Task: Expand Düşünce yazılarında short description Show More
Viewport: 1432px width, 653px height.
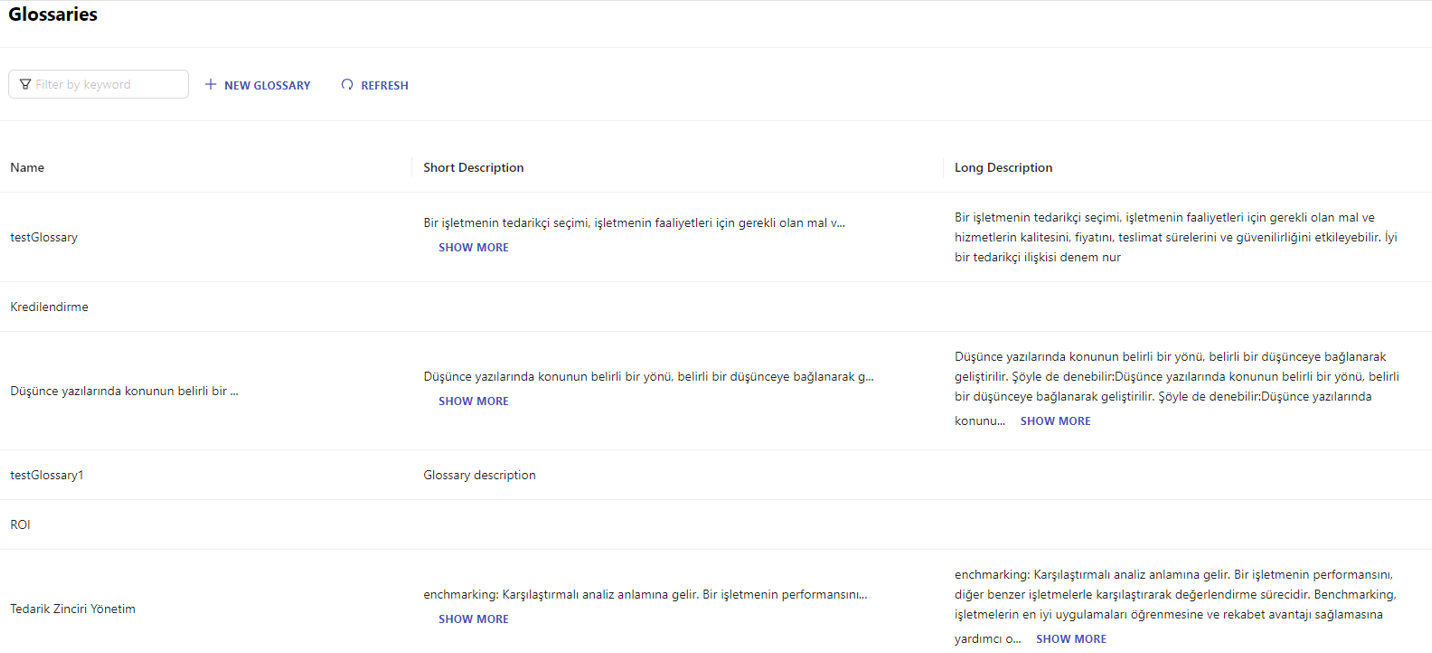Action: 473,402
